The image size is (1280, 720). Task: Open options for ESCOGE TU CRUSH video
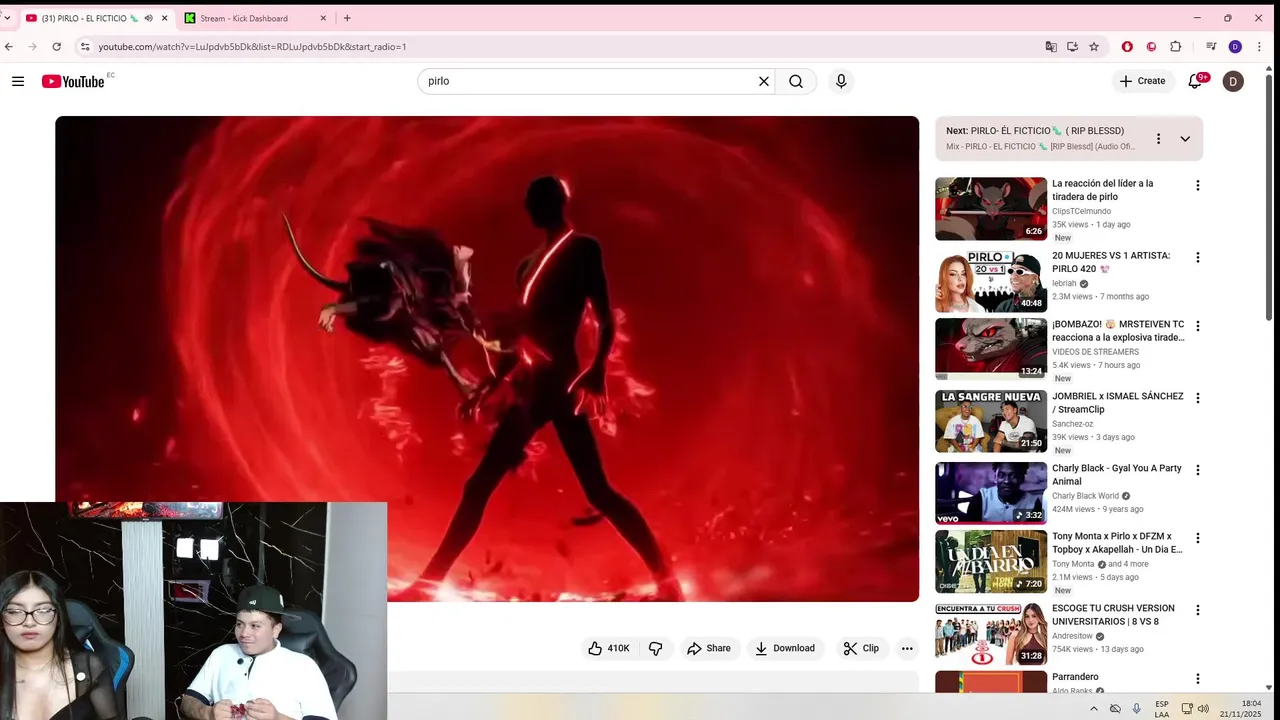(1197, 609)
